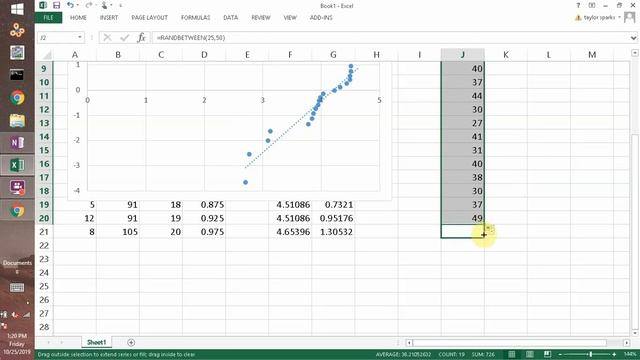The width and height of the screenshot is (640, 360).
Task: Open the first Chrome icon in taskbar
Action: pos(17,98)
